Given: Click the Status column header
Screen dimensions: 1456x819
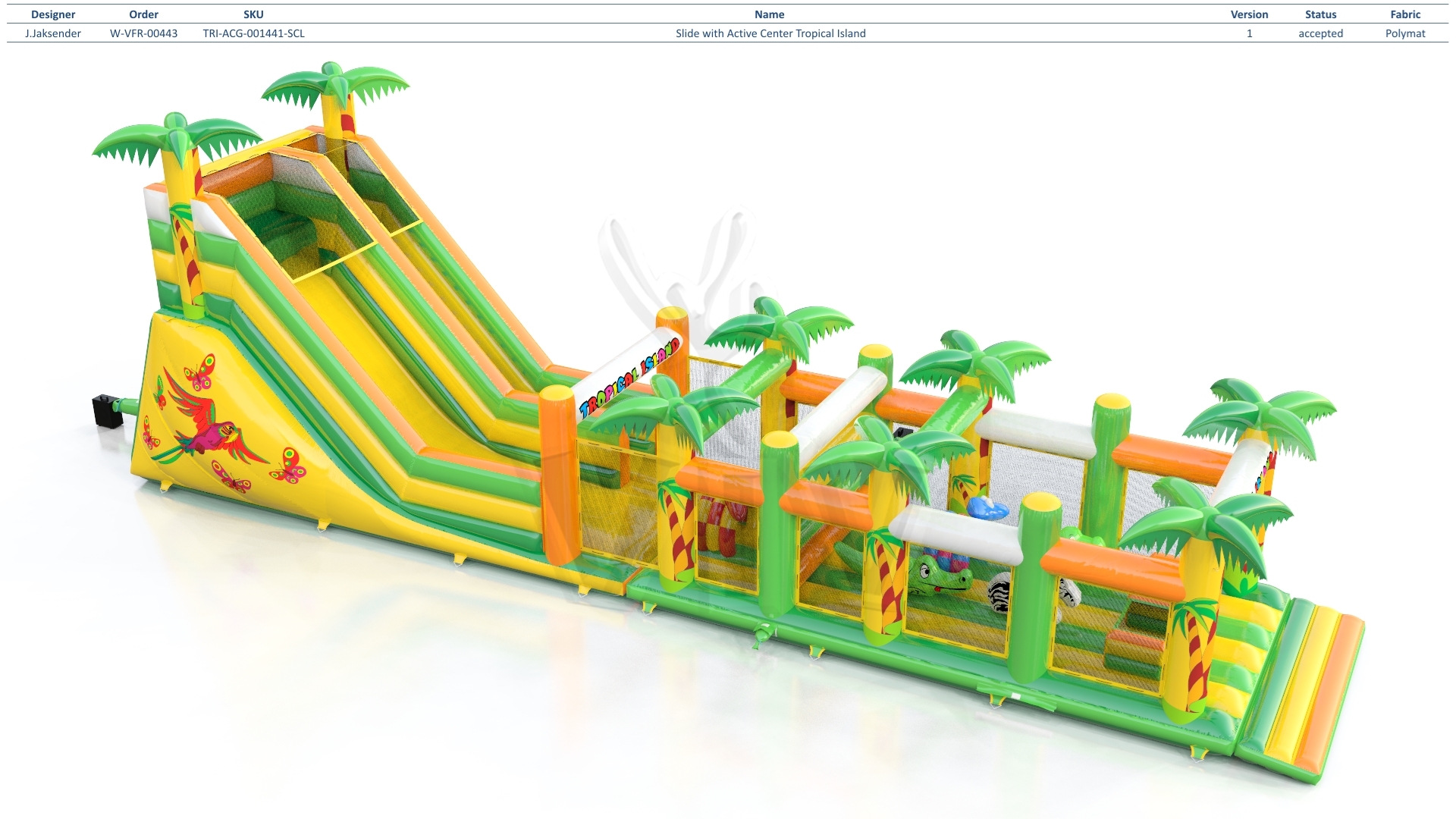Looking at the screenshot, I should 1320,14.
